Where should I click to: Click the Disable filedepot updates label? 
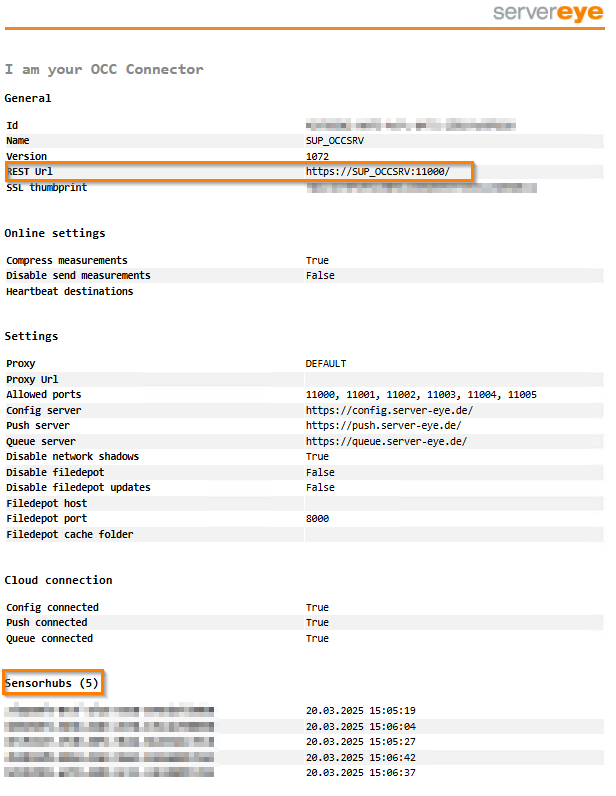78,487
